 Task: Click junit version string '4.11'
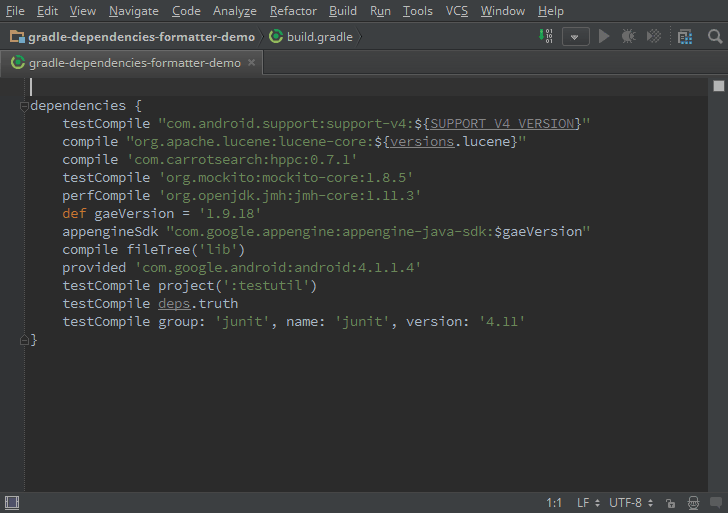[x=502, y=322]
